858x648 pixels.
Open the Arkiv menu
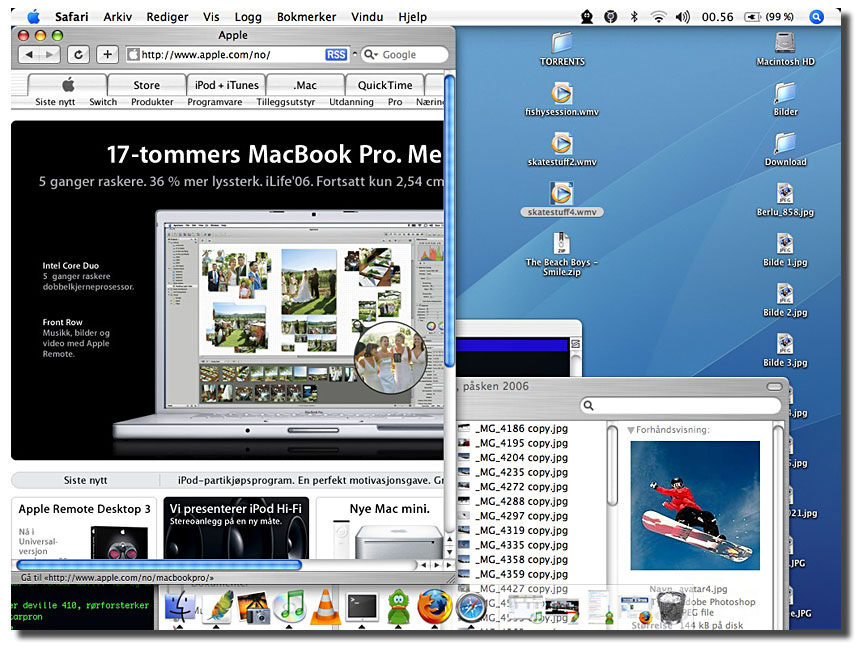(x=118, y=17)
